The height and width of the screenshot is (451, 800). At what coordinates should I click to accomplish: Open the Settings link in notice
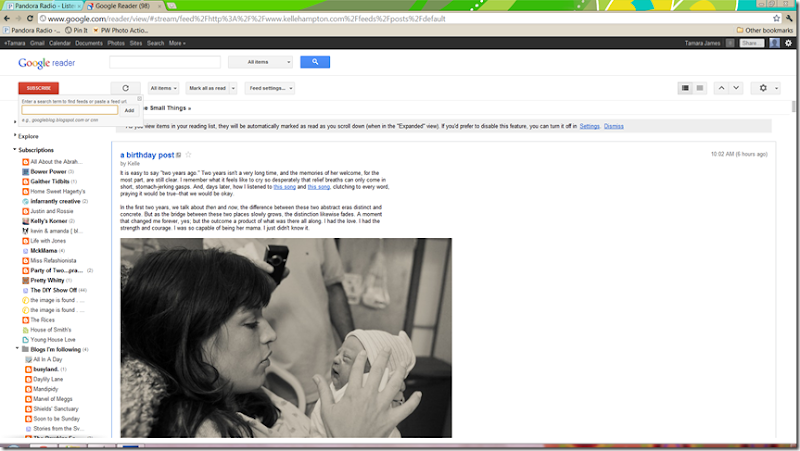click(589, 126)
